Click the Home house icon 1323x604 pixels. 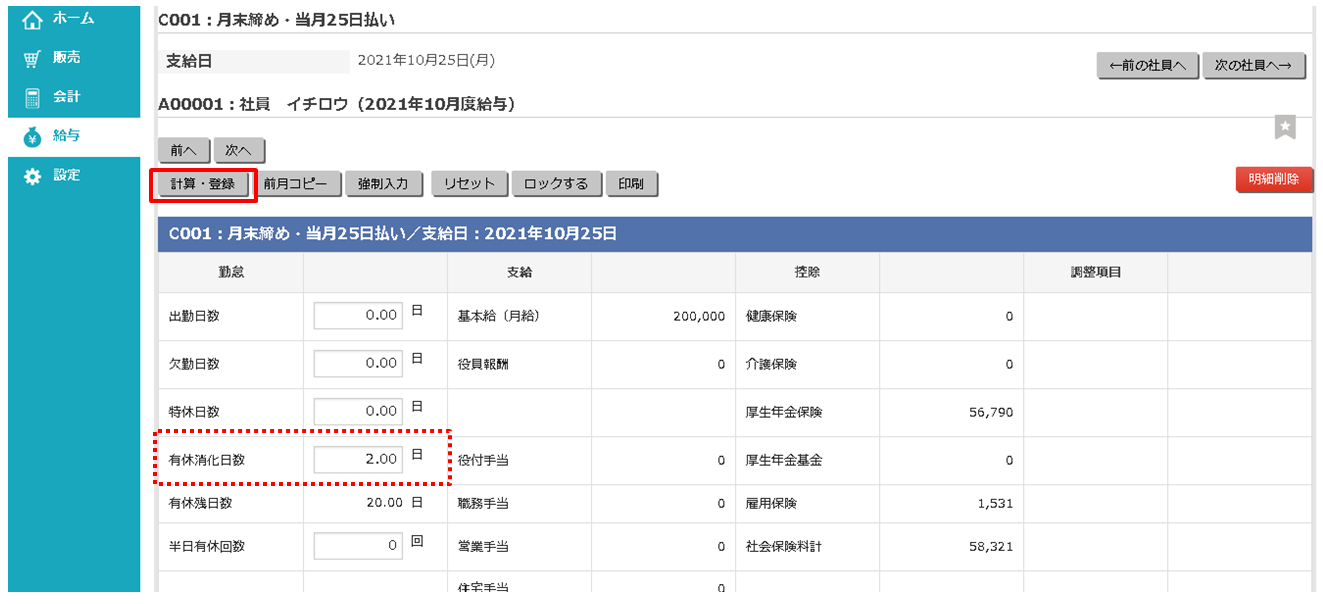point(32,19)
